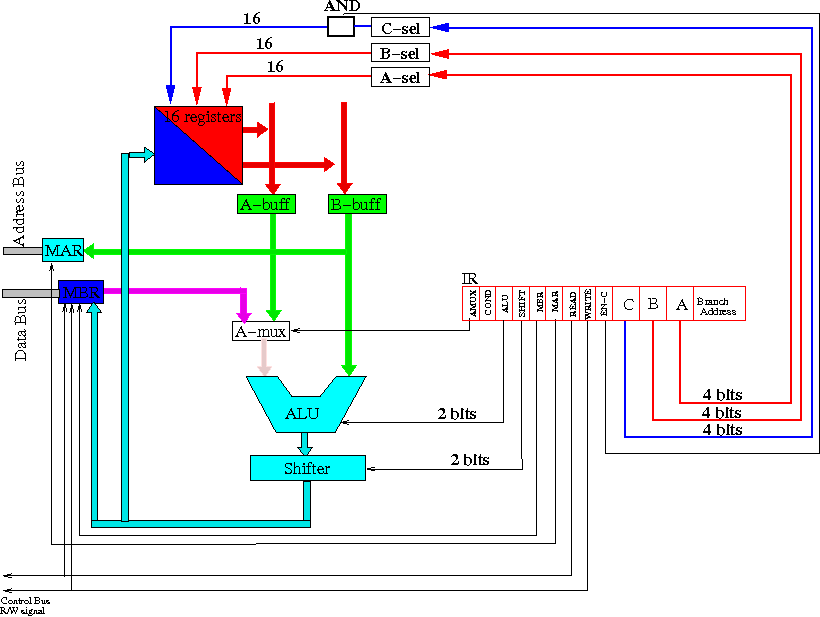The width and height of the screenshot is (820, 617).
Task: Select the A-mux box
Action: pyautogui.click(x=260, y=330)
